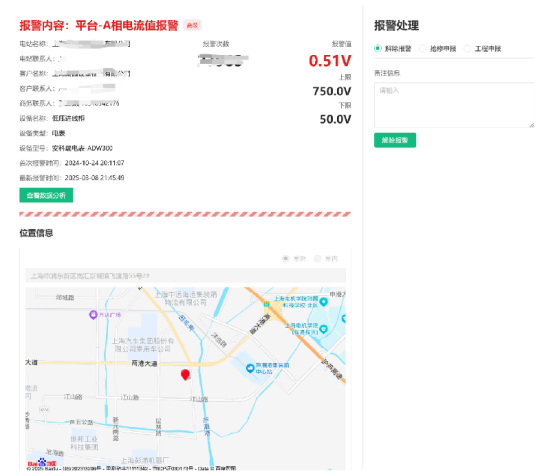Click the teal marker beside 上海电机学院 临港校区 label
Viewport: 554px width, 472px height.
point(323,329)
